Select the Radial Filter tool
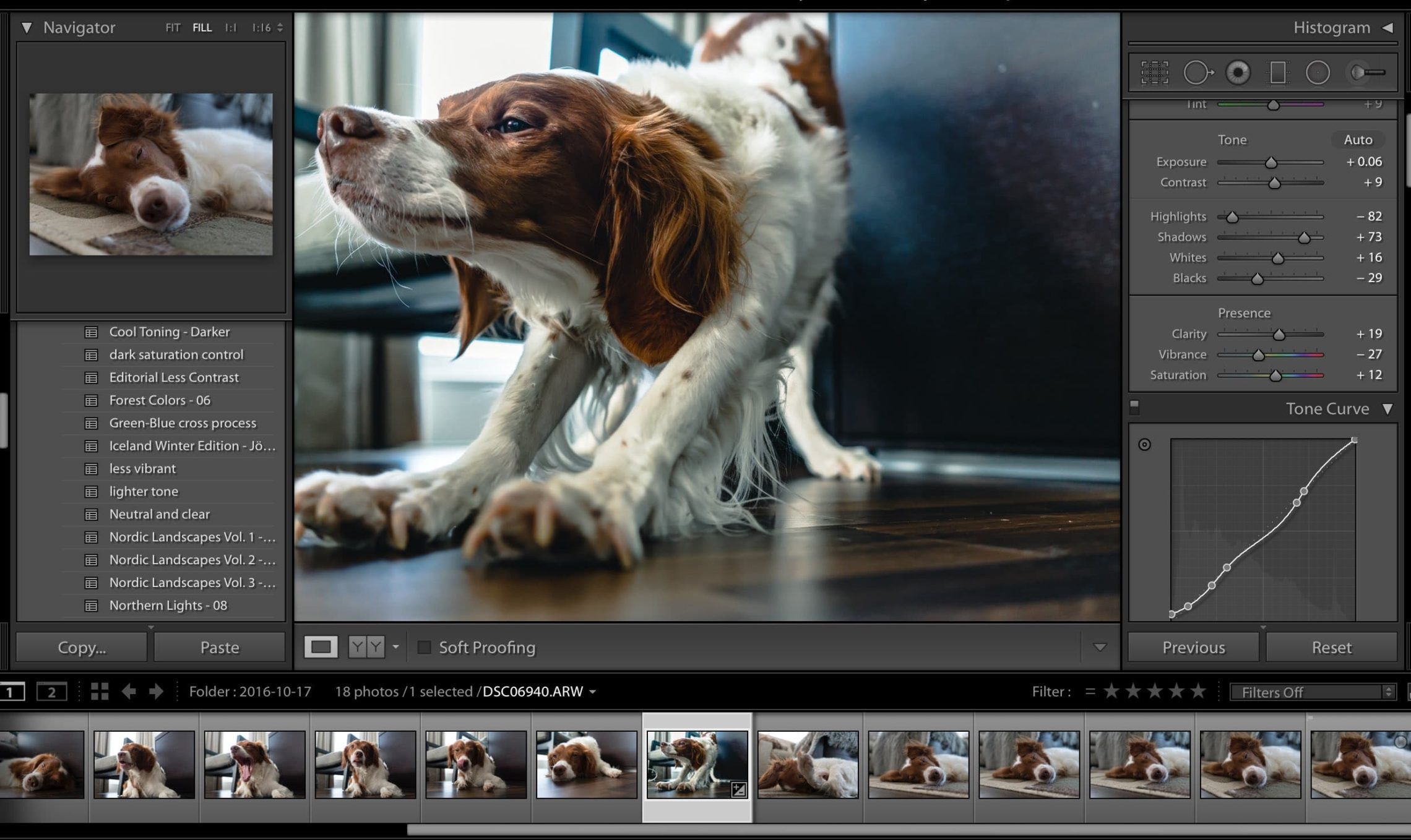1411x840 pixels. coord(1318,72)
